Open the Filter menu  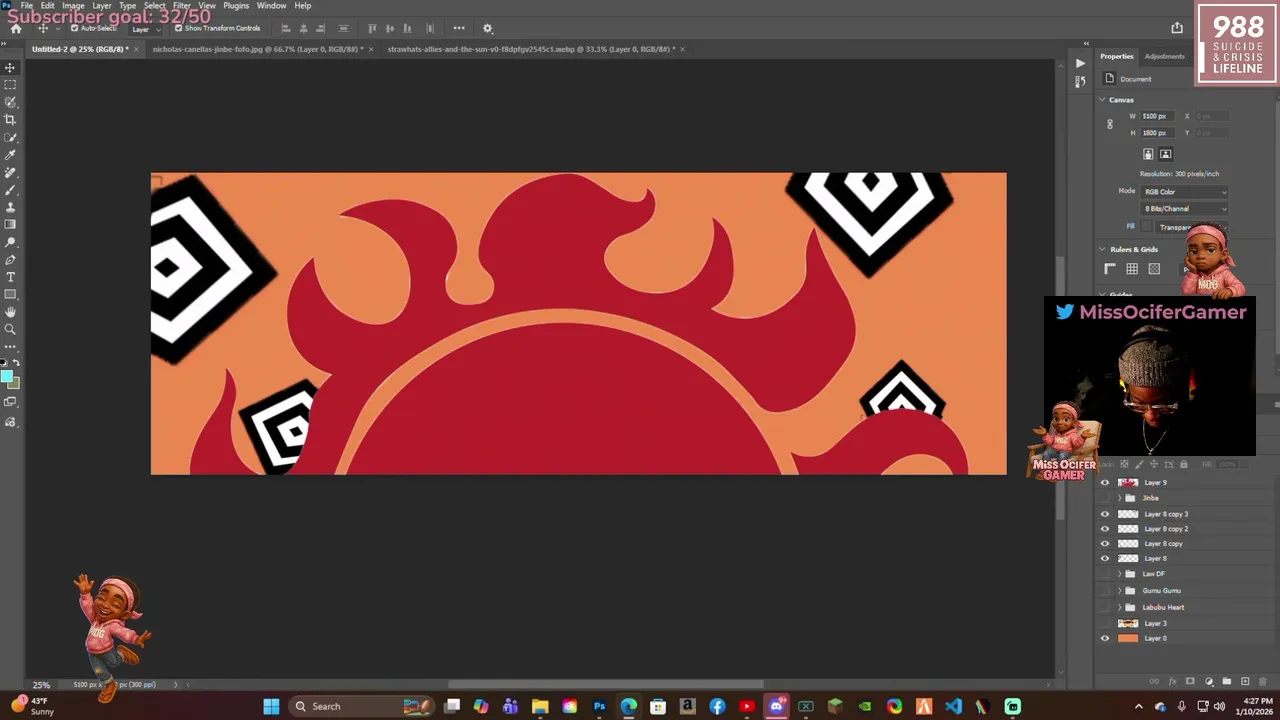click(x=181, y=6)
